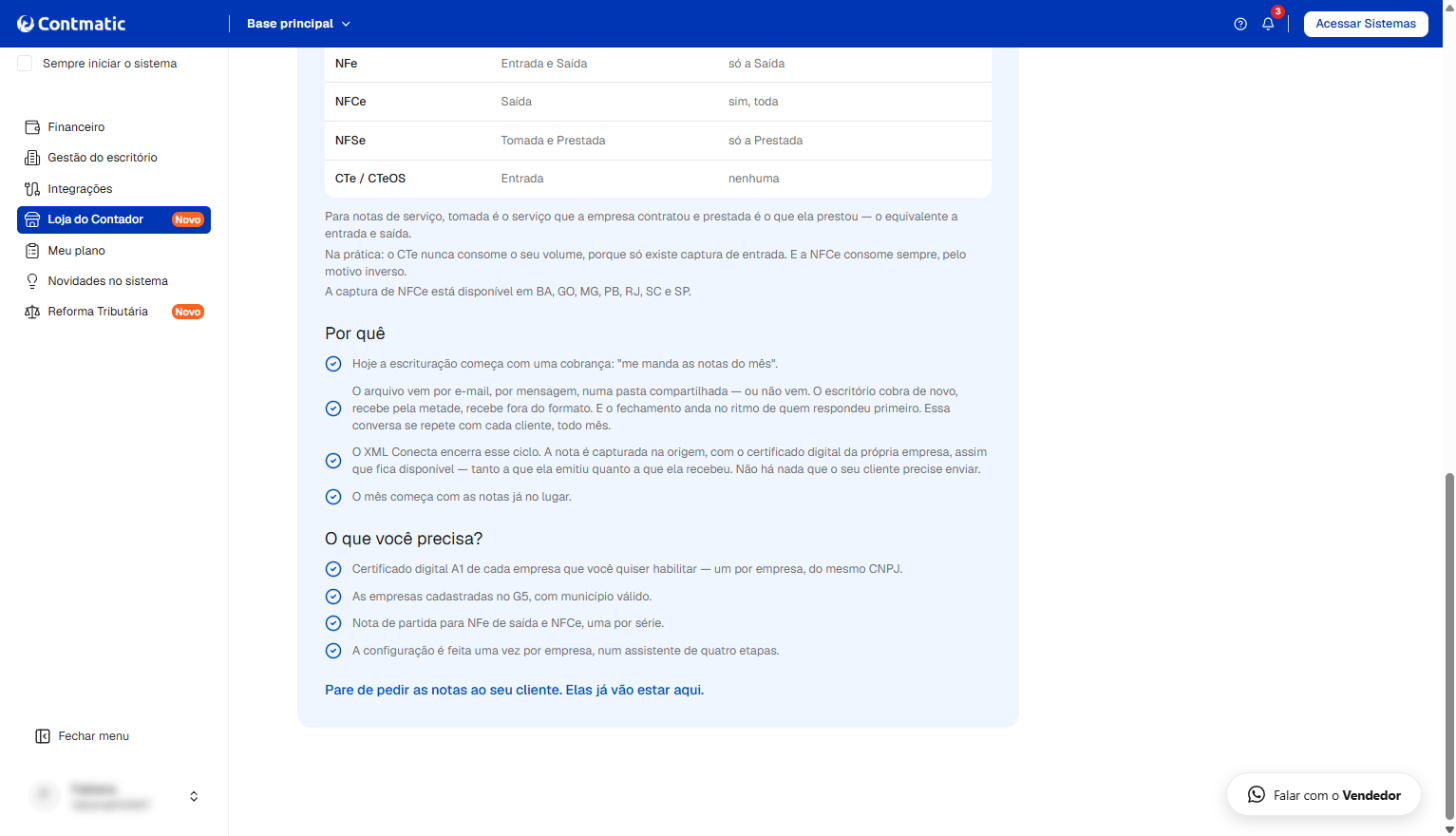Click the Novo badge on Reforma Tributária

(x=188, y=312)
